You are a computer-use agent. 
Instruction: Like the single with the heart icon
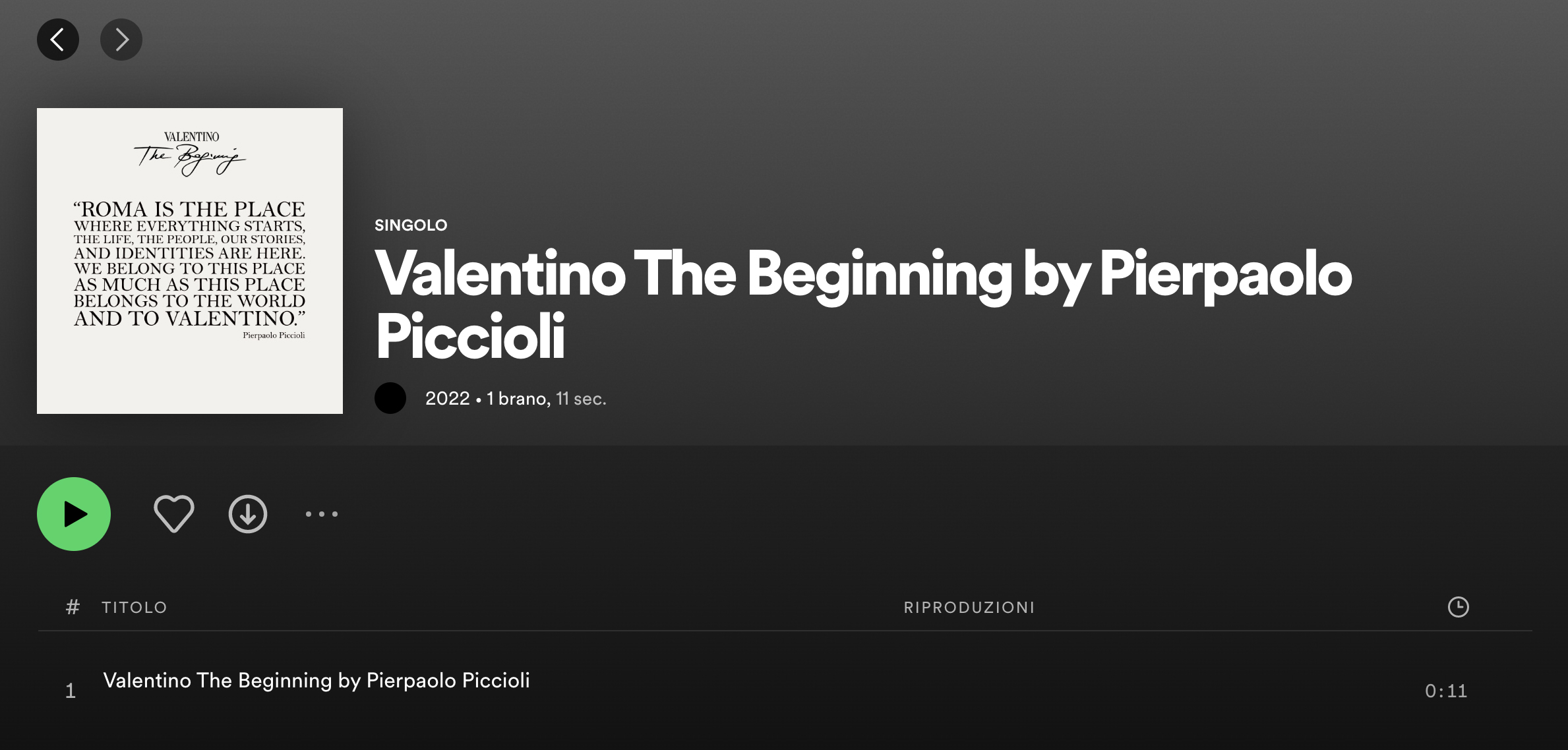pos(174,514)
